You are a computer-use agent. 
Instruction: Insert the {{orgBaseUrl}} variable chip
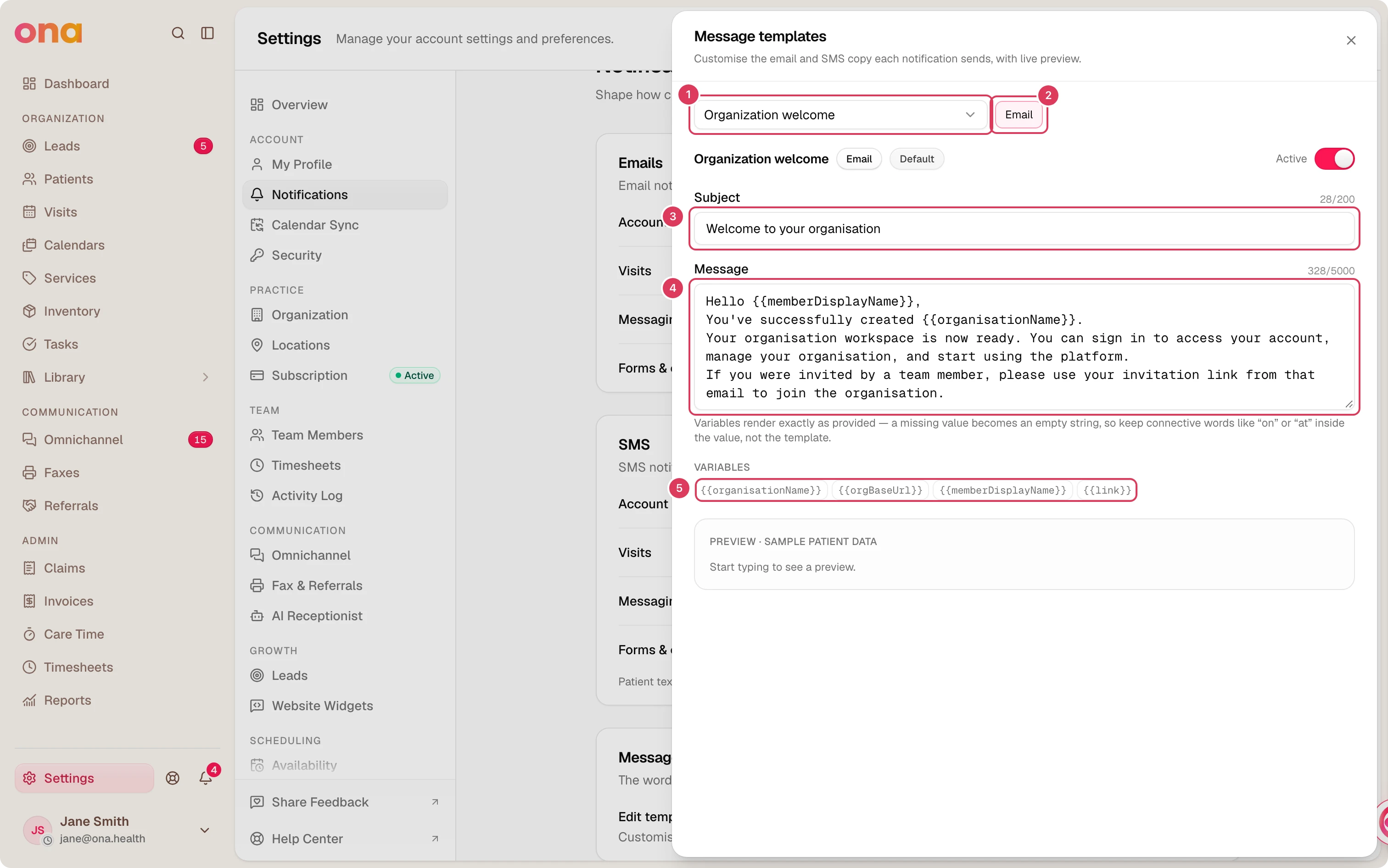tap(880, 490)
